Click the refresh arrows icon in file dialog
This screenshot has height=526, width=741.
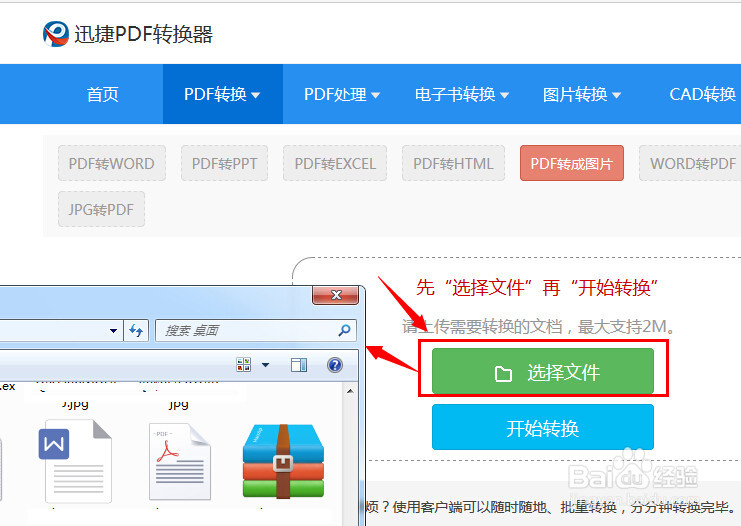tap(136, 330)
